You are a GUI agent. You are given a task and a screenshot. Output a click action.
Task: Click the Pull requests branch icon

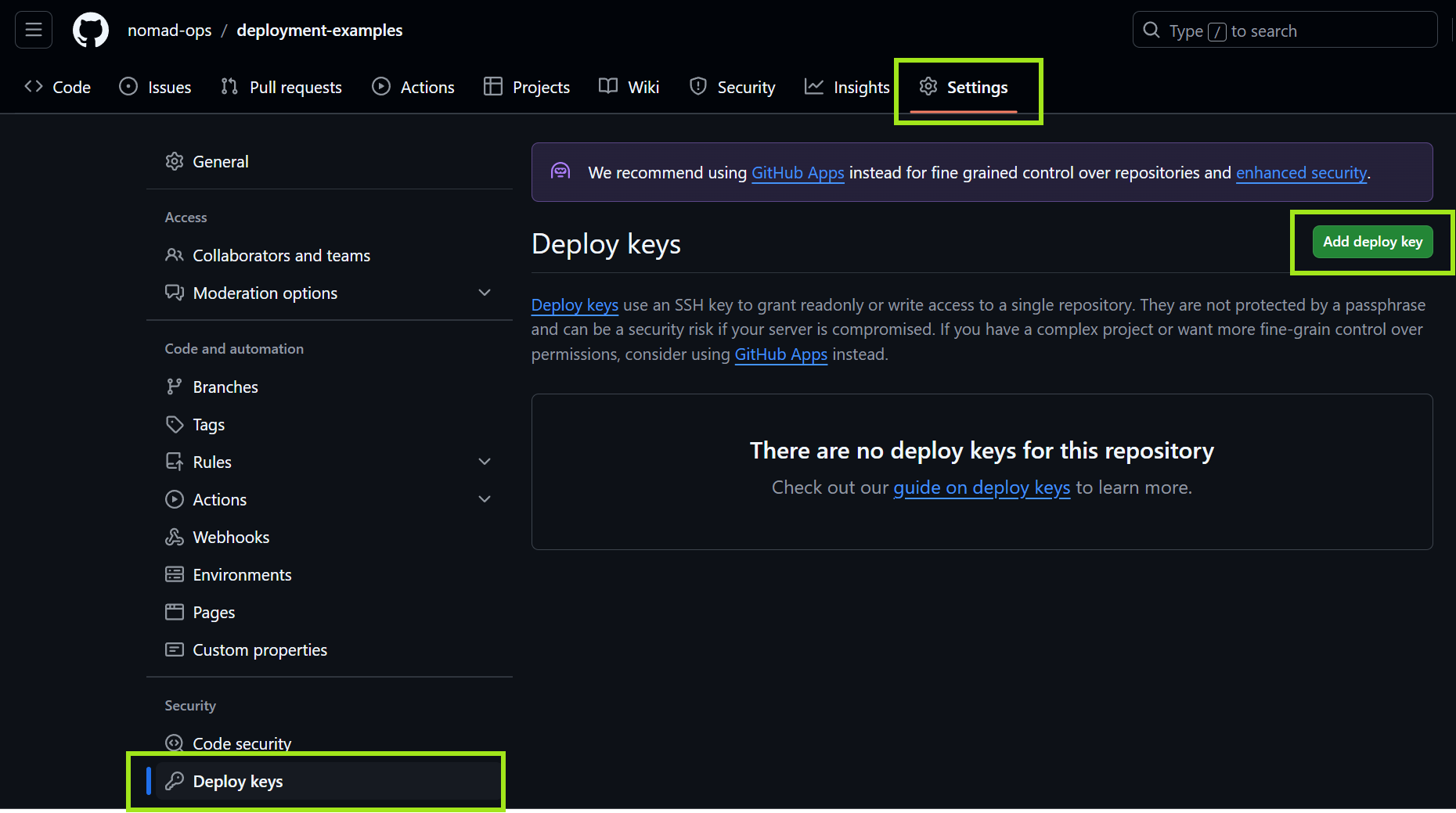tap(229, 86)
